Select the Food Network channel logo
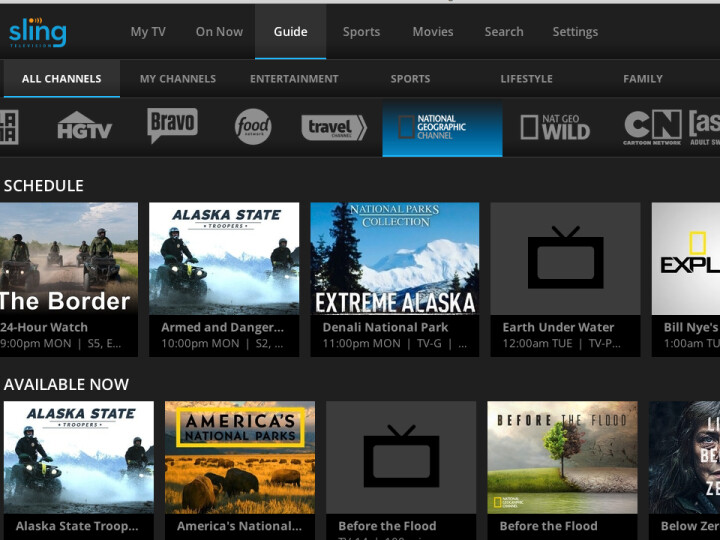This screenshot has width=720, height=540. [x=253, y=127]
